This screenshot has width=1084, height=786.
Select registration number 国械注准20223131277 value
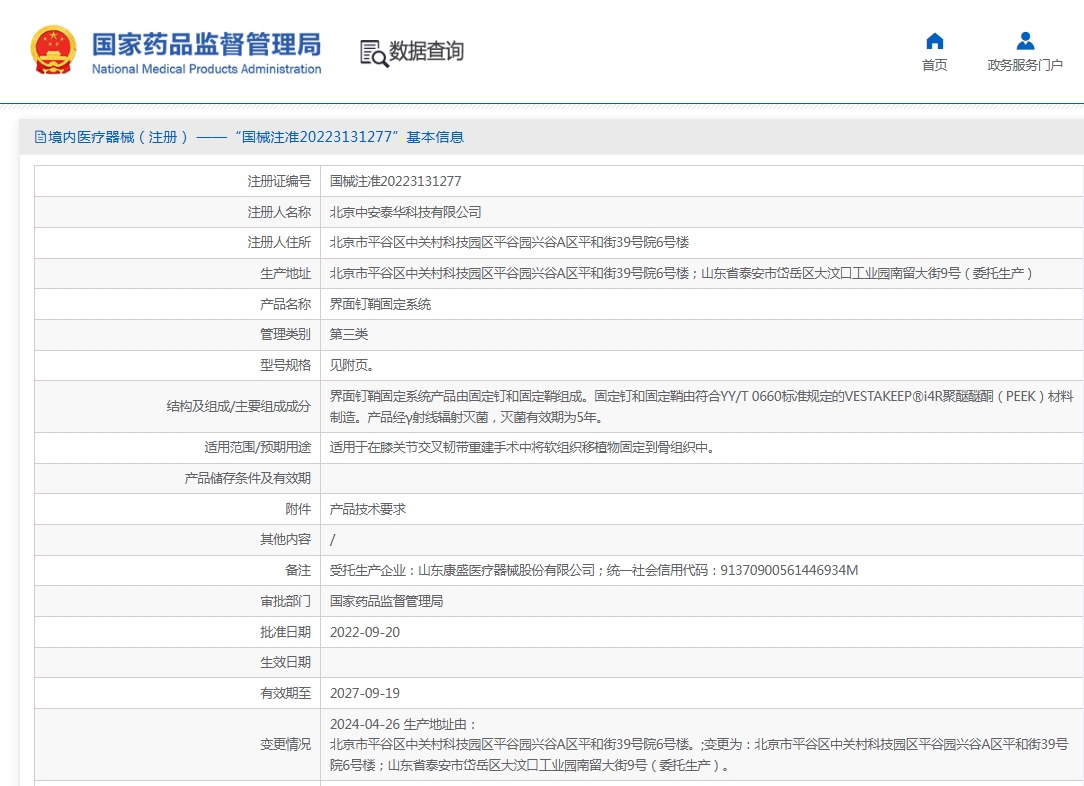coord(395,181)
